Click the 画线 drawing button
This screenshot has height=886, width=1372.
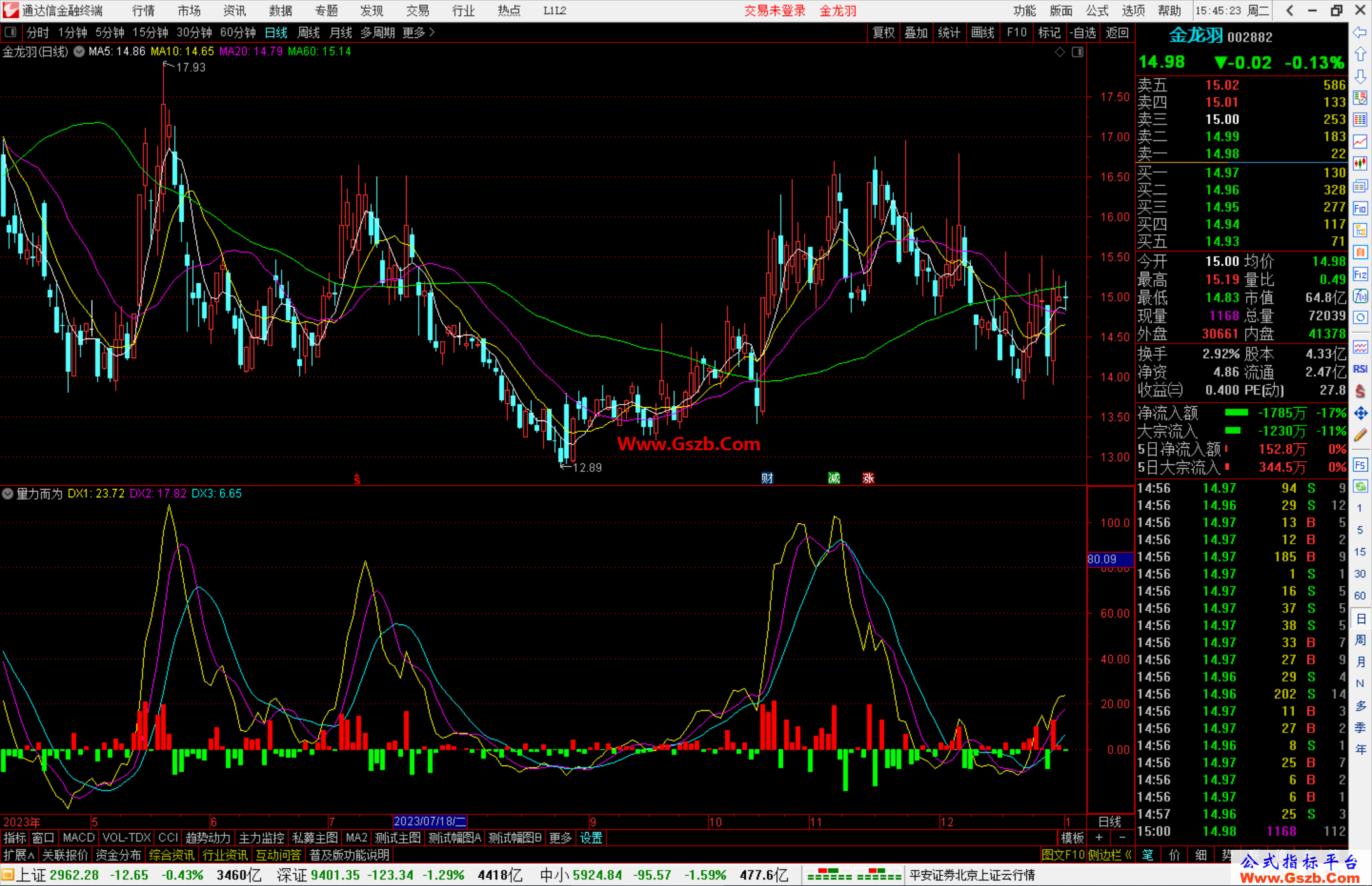pos(983,32)
